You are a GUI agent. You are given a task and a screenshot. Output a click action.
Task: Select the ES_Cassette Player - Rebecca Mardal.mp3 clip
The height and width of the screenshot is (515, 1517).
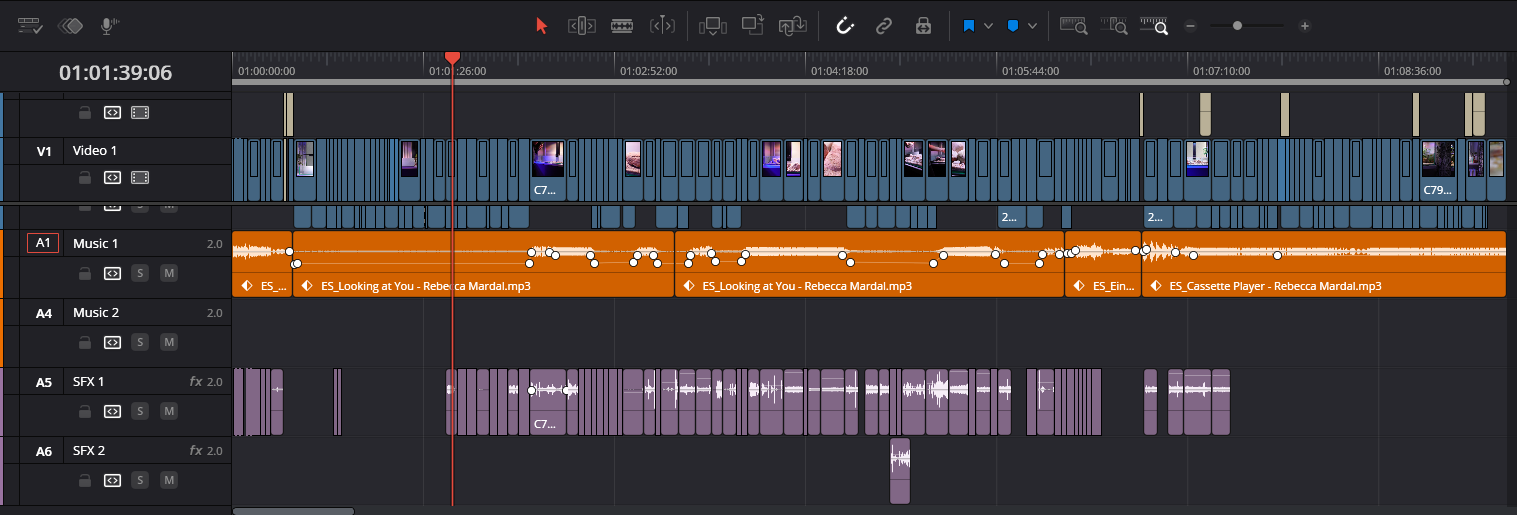[1323, 264]
